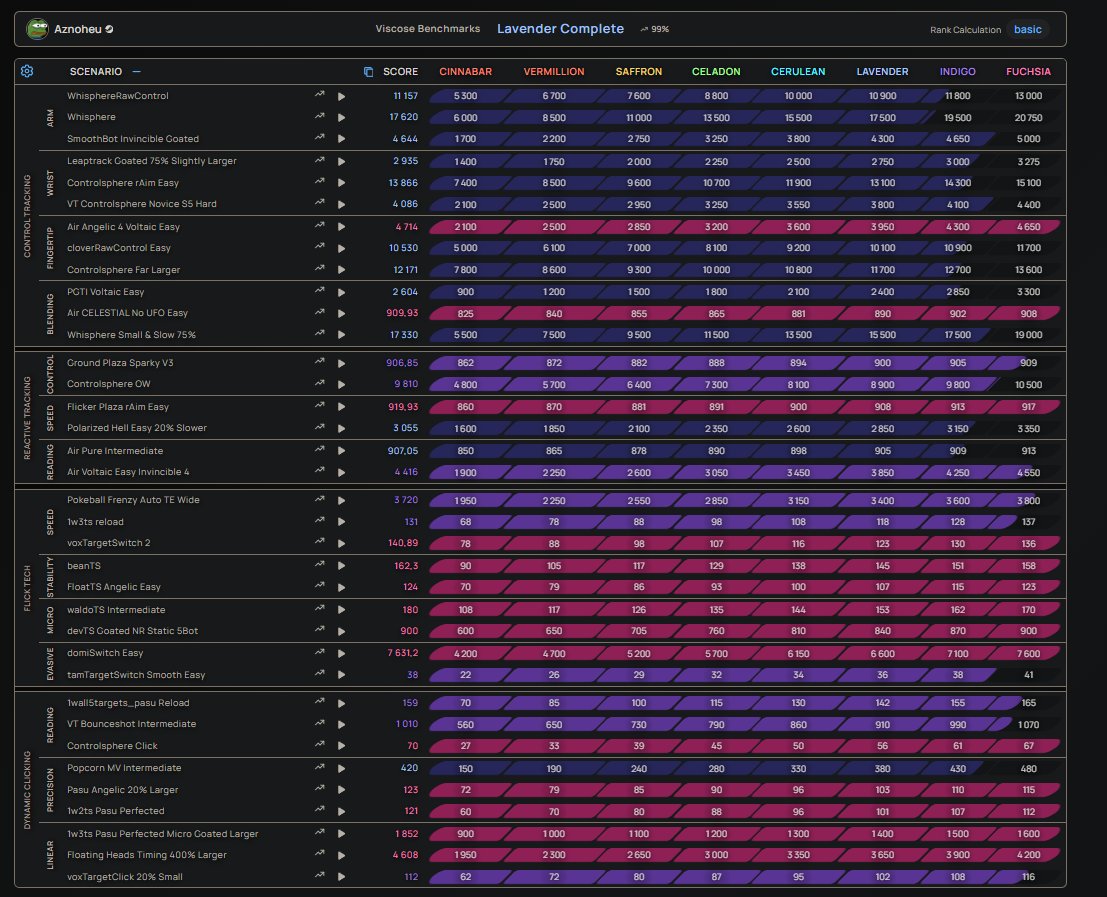Click the Controlsphere OW score progress bar
This screenshot has height=897, width=1107.
[745, 385]
